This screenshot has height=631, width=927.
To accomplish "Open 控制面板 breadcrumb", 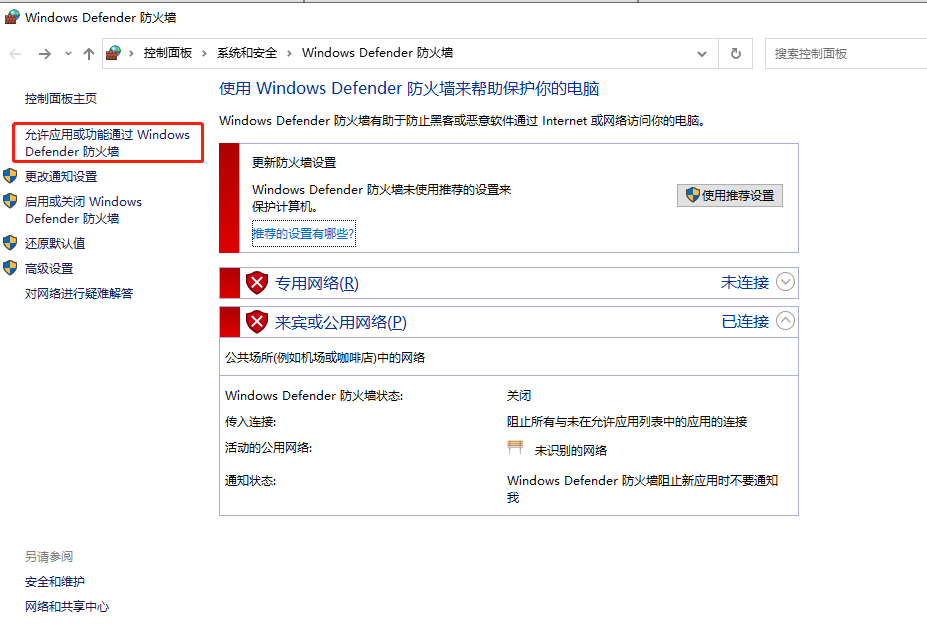I will pos(168,53).
